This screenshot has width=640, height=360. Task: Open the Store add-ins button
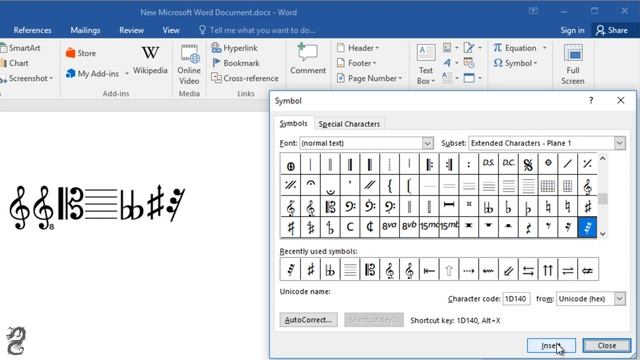point(81,53)
